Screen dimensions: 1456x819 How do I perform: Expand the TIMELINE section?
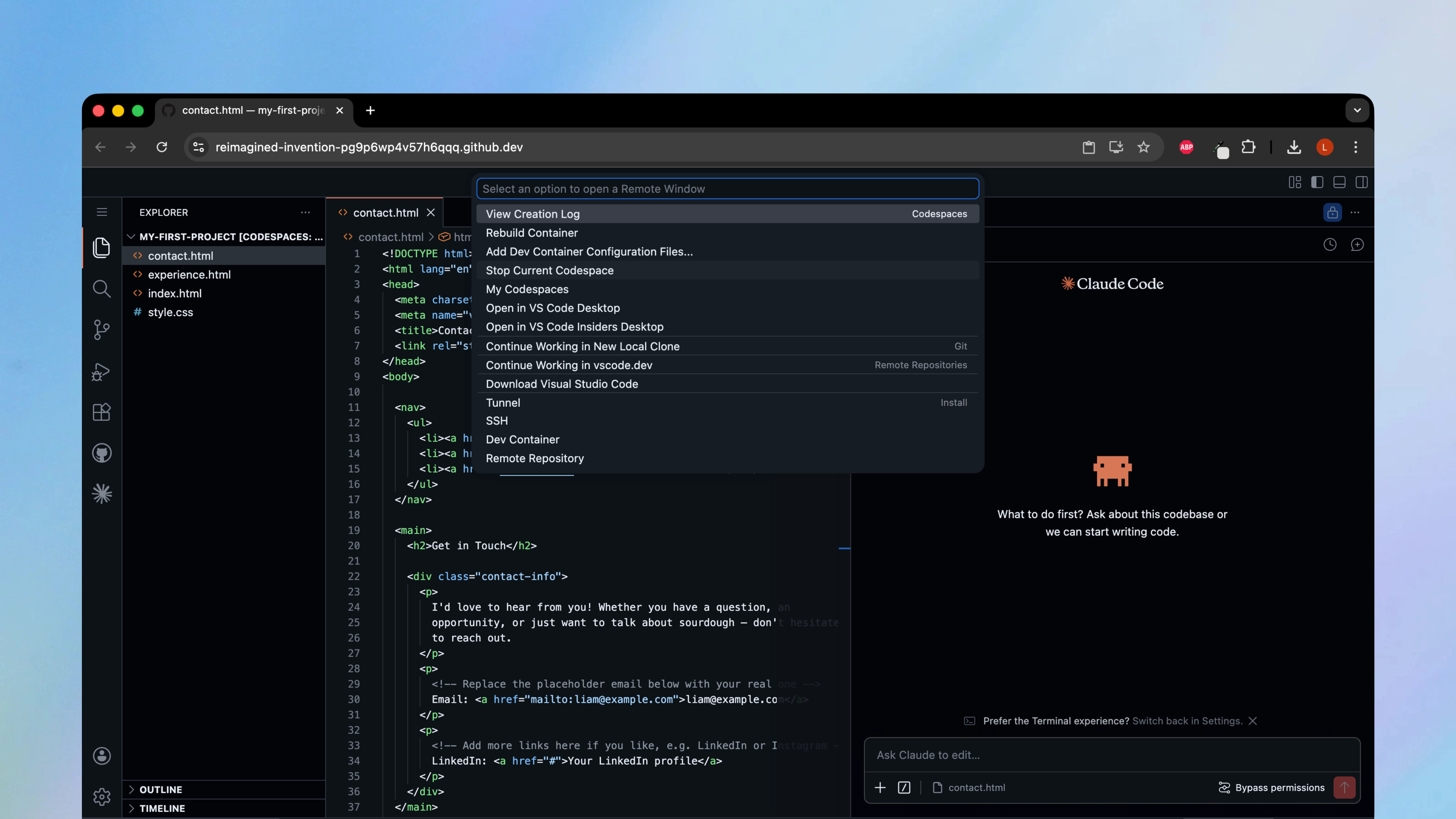coord(162,808)
